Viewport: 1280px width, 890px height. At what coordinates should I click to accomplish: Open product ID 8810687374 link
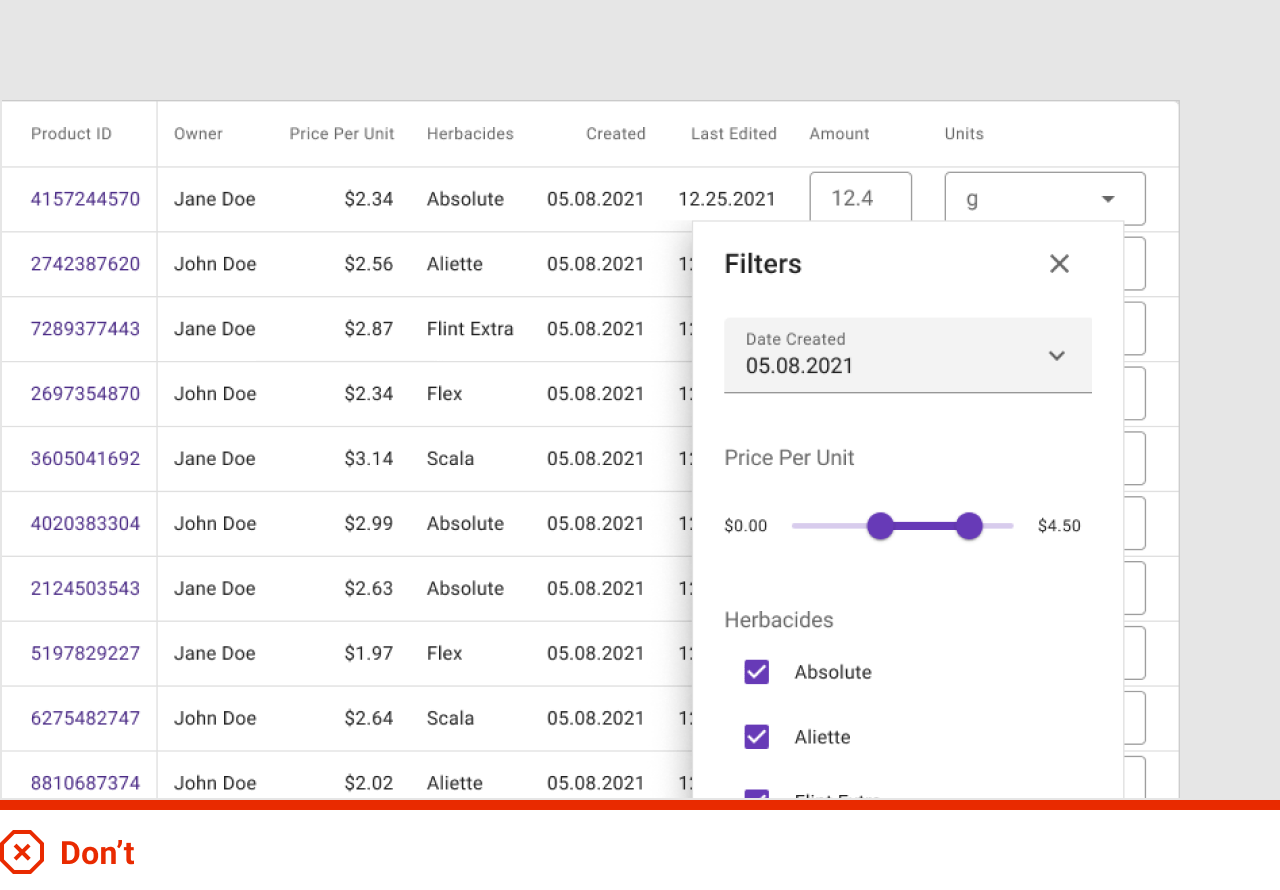[85, 783]
